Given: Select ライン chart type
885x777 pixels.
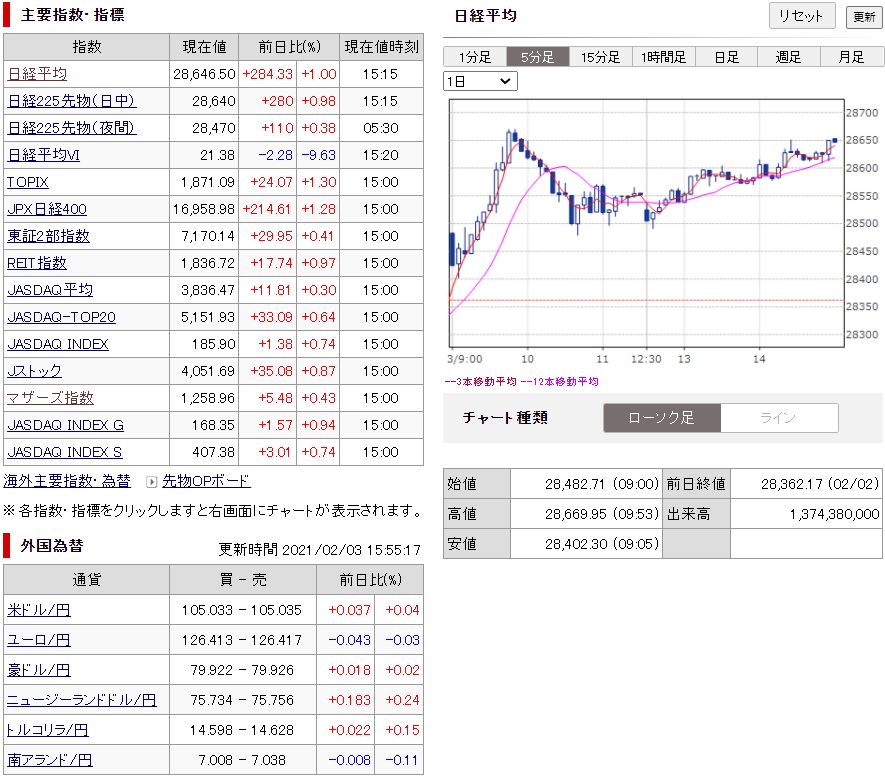Looking at the screenshot, I should point(779,418).
